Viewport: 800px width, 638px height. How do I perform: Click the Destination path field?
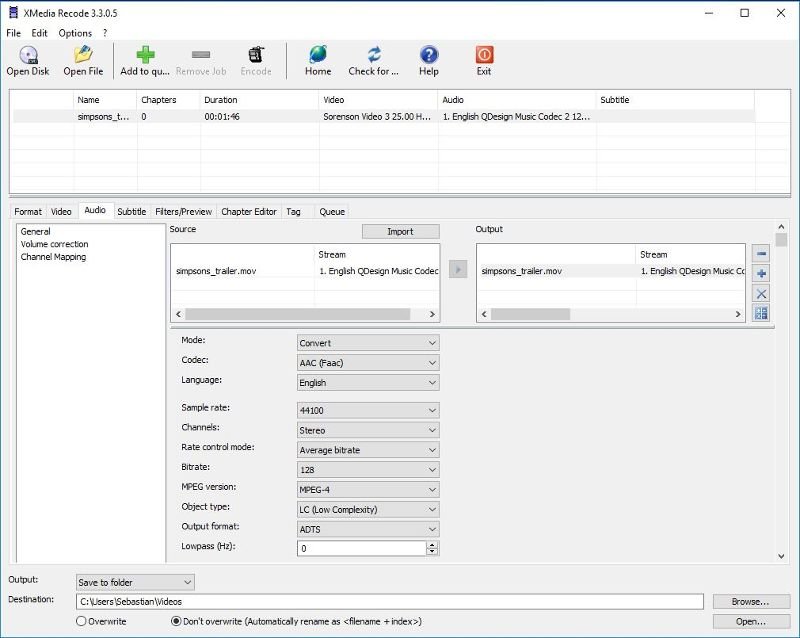pyautogui.click(x=390, y=602)
